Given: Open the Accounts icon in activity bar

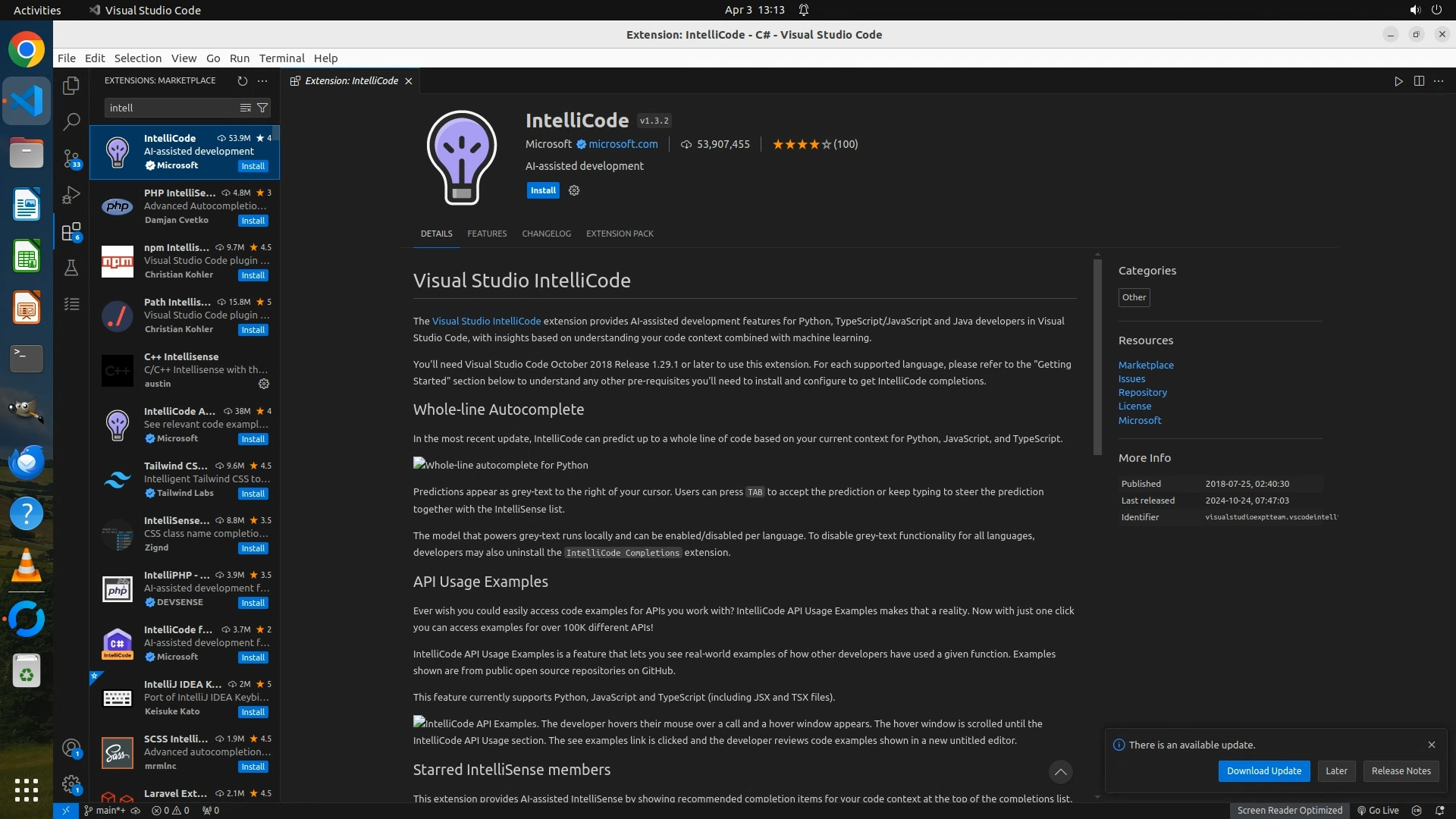Looking at the screenshot, I should [71, 748].
